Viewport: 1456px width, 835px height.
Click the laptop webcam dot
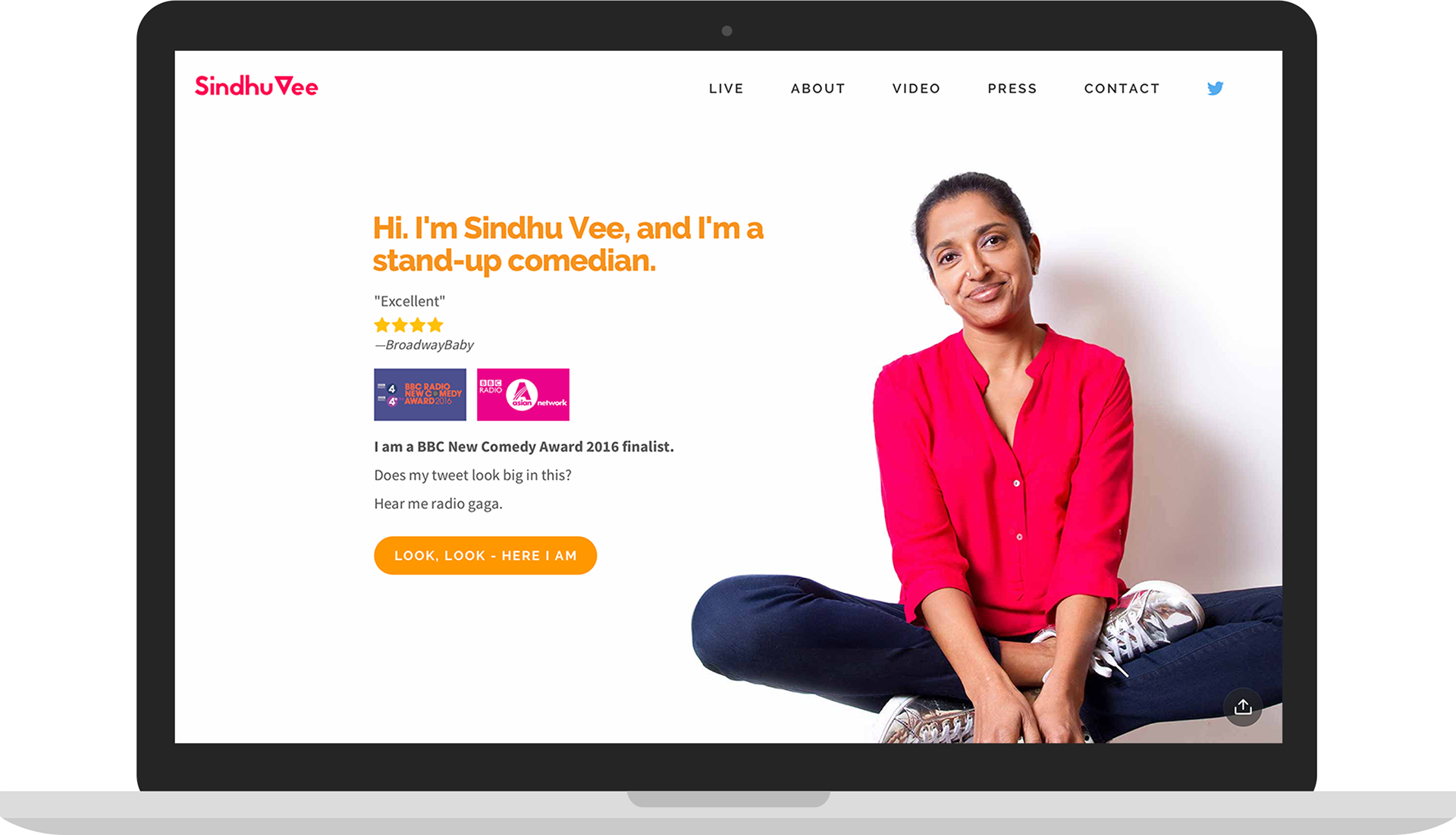click(x=727, y=31)
